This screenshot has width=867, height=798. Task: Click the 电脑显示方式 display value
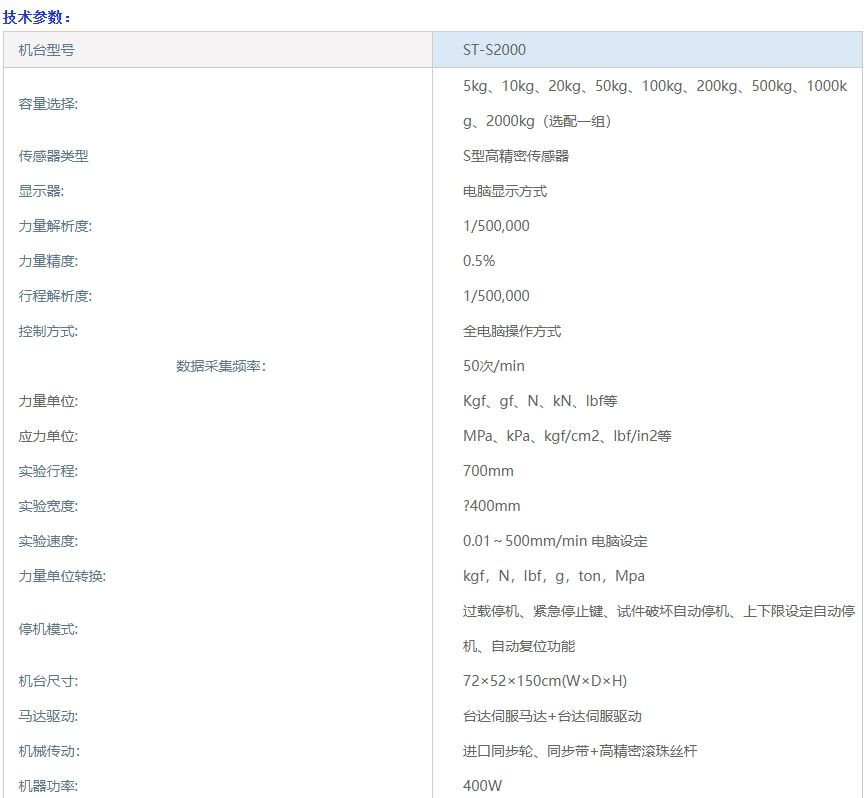point(505,191)
